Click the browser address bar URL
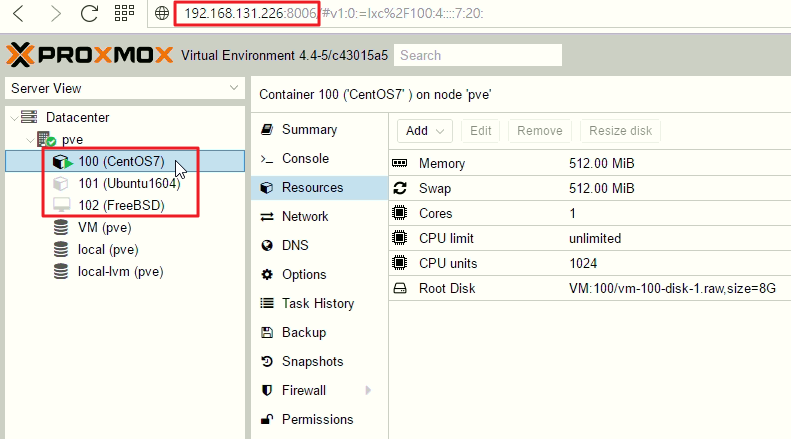 point(333,13)
